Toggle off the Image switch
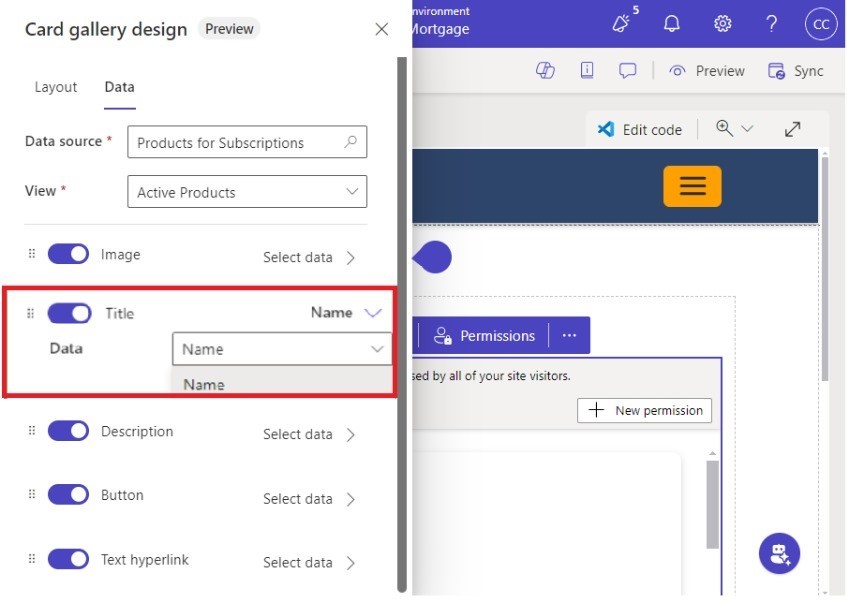The image size is (847, 602). pyautogui.click(x=68, y=255)
